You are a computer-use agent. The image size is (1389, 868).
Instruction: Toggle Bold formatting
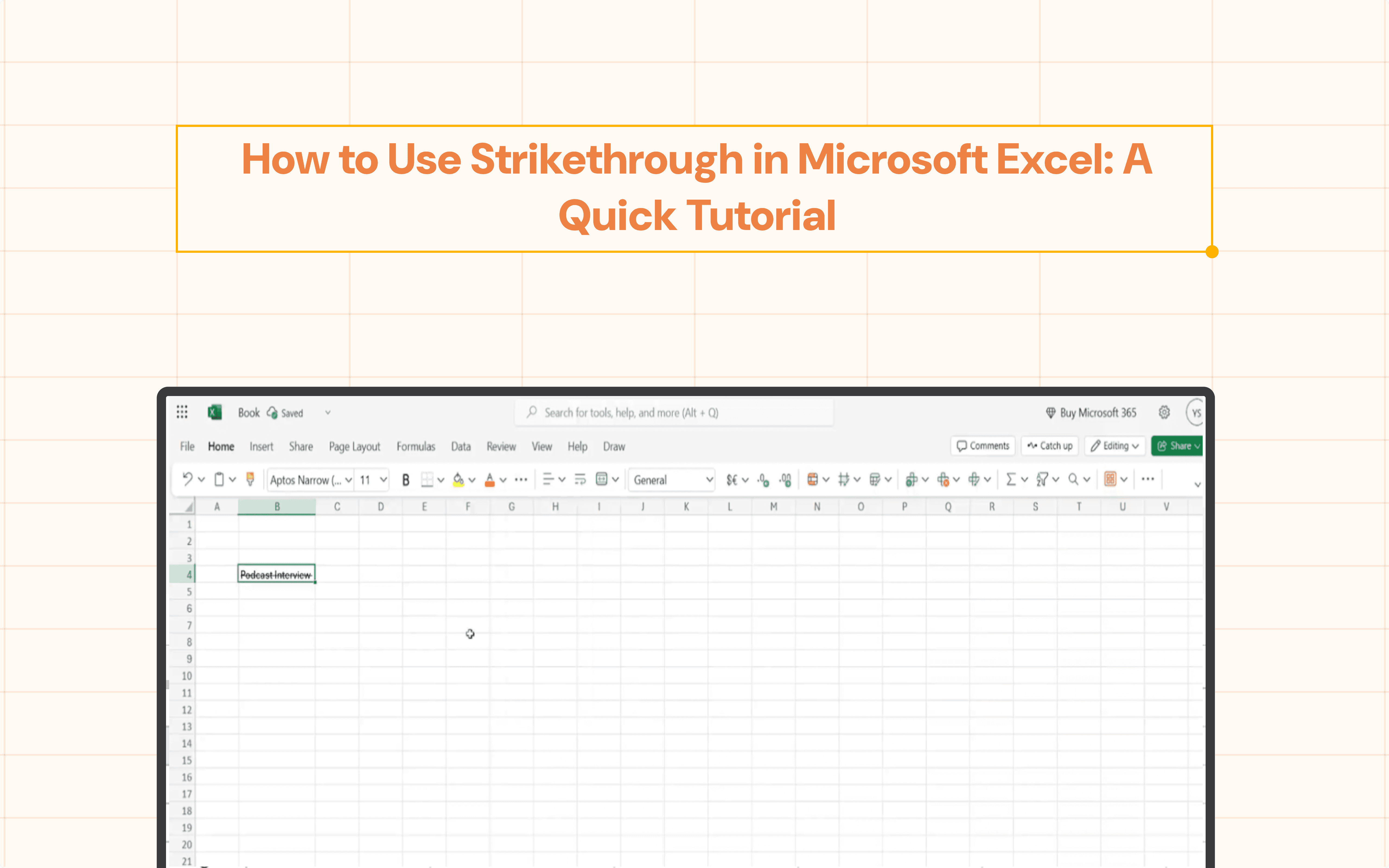406,479
